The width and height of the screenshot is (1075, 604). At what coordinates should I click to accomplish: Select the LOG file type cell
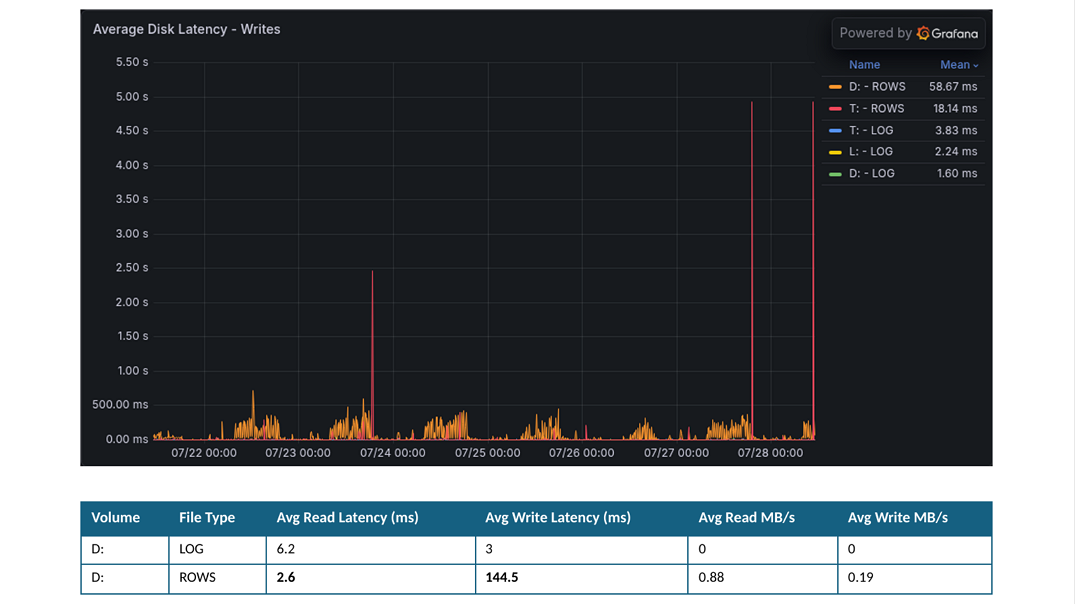coord(217,549)
